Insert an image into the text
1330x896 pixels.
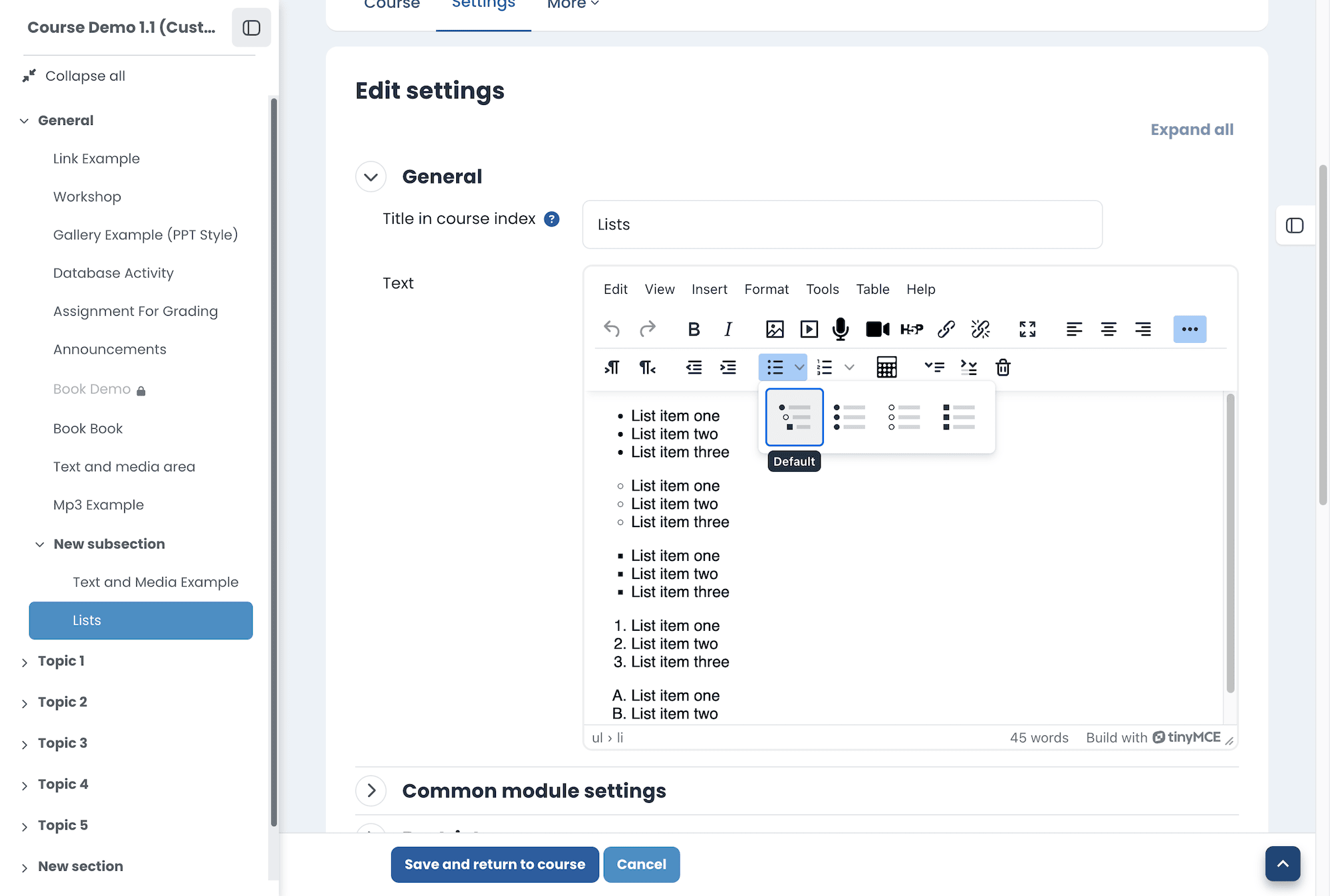[x=775, y=329]
